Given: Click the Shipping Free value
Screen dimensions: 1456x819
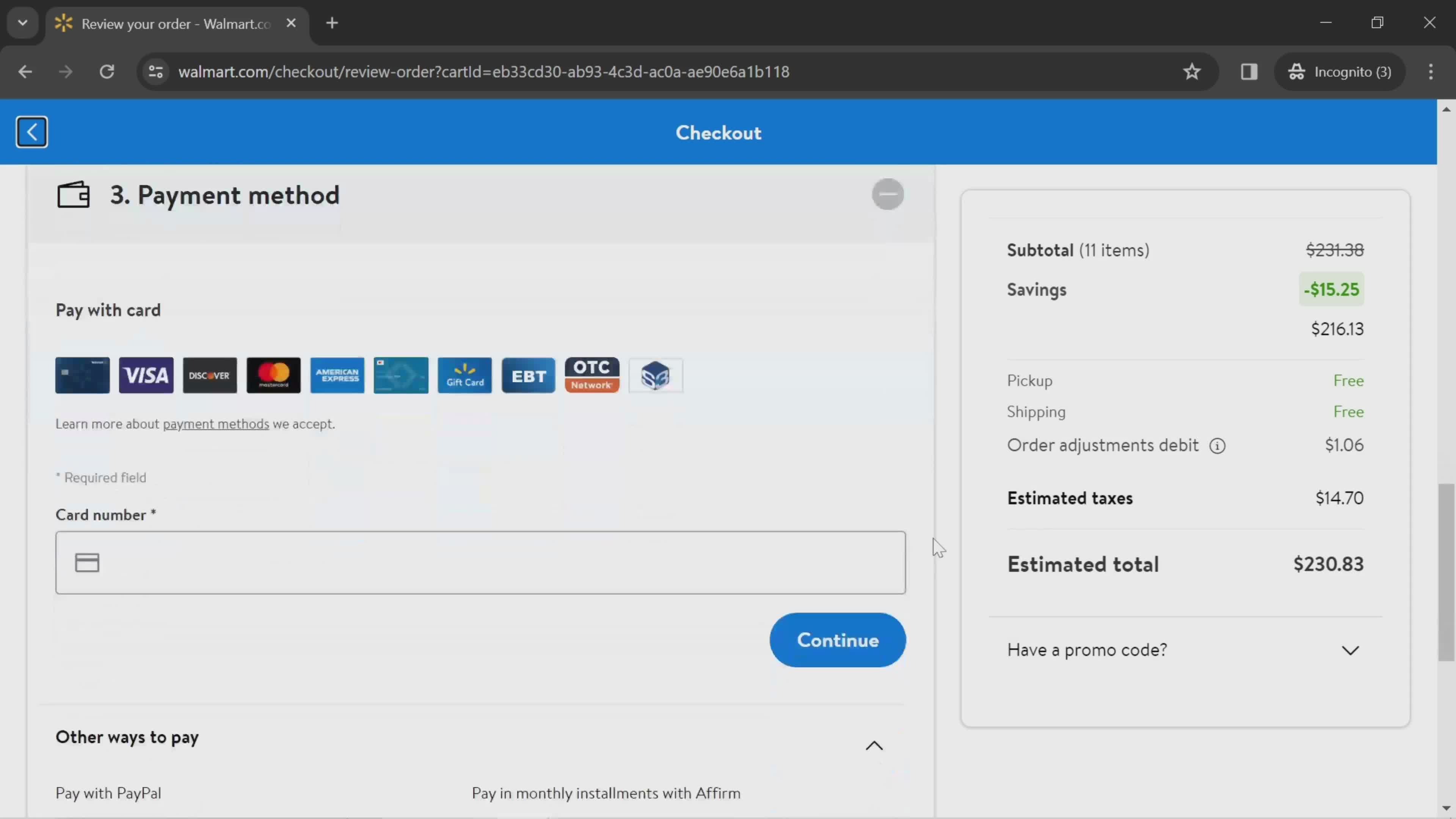Looking at the screenshot, I should [1349, 412].
